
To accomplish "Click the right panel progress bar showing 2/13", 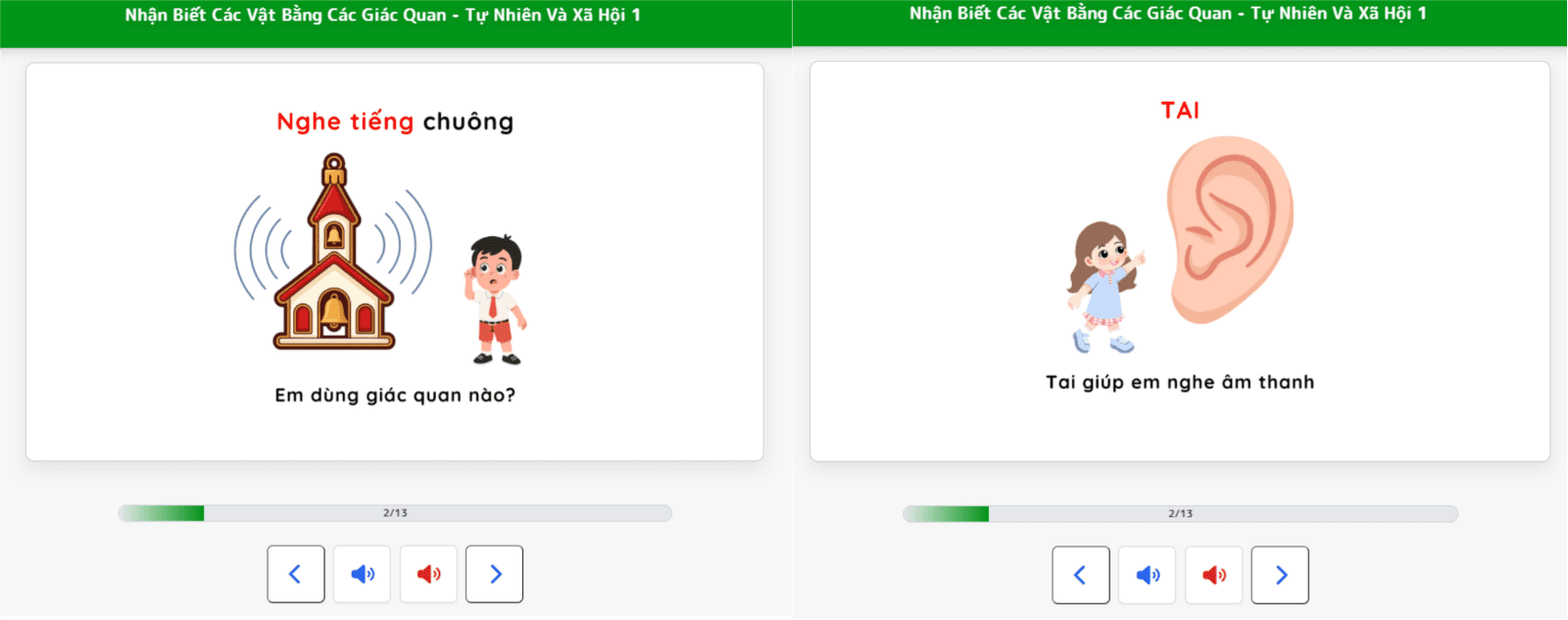I will (1180, 514).
